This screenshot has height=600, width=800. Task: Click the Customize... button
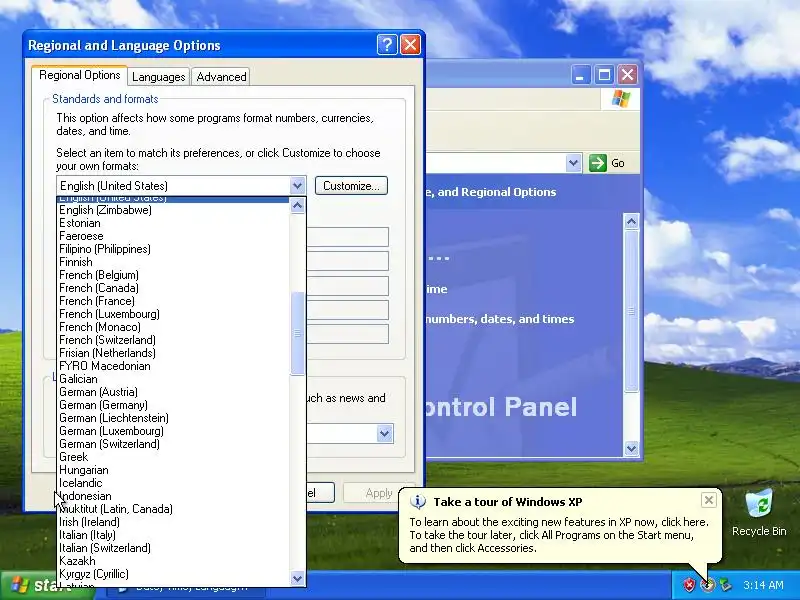click(x=351, y=186)
